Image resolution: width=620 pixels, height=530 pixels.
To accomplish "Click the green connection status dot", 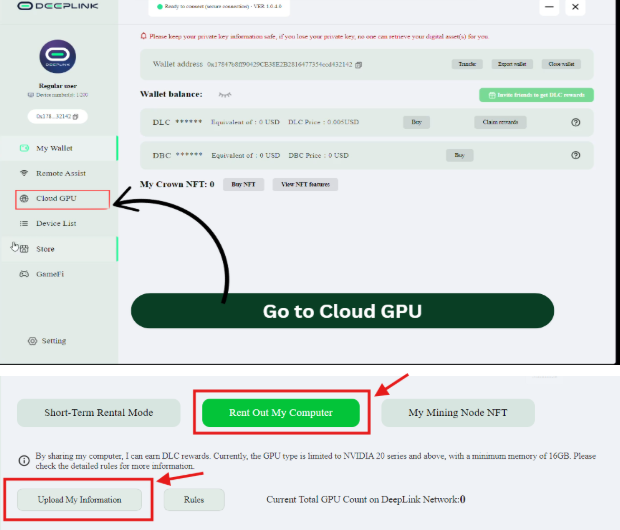I will (x=160, y=7).
